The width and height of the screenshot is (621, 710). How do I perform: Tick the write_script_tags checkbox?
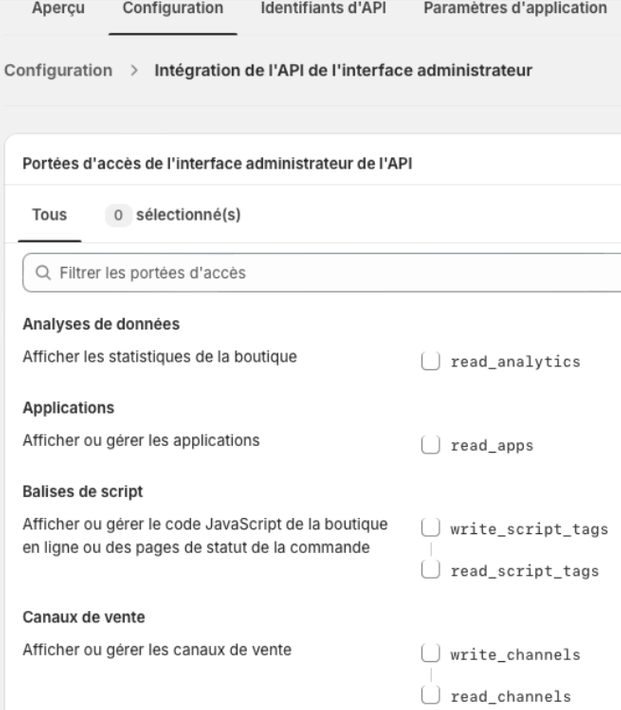click(x=430, y=528)
